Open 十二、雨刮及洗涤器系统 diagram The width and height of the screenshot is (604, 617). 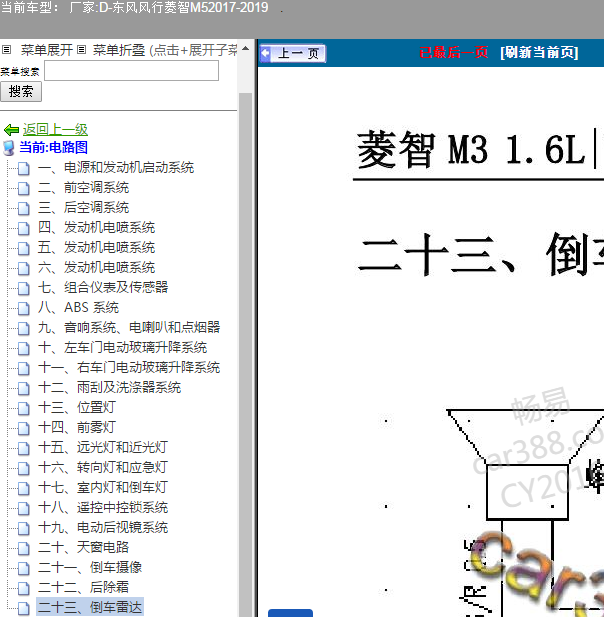109,388
